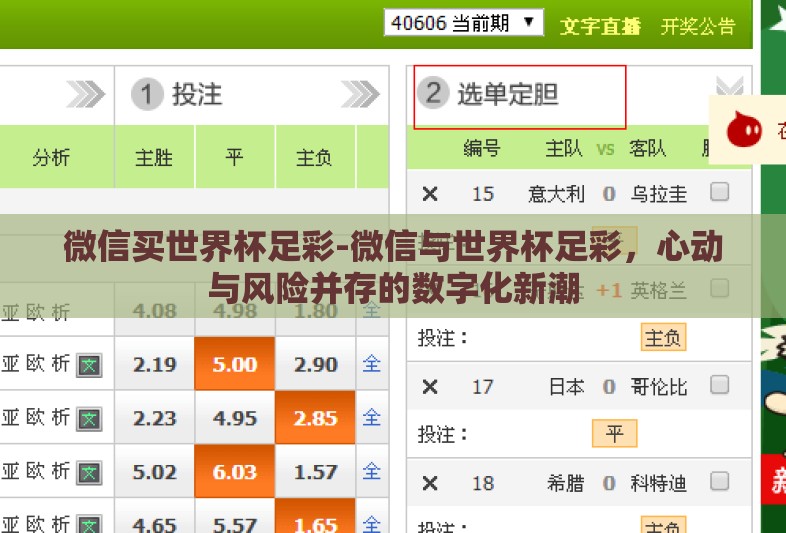Select the 4.95 draw odds

coord(235,417)
